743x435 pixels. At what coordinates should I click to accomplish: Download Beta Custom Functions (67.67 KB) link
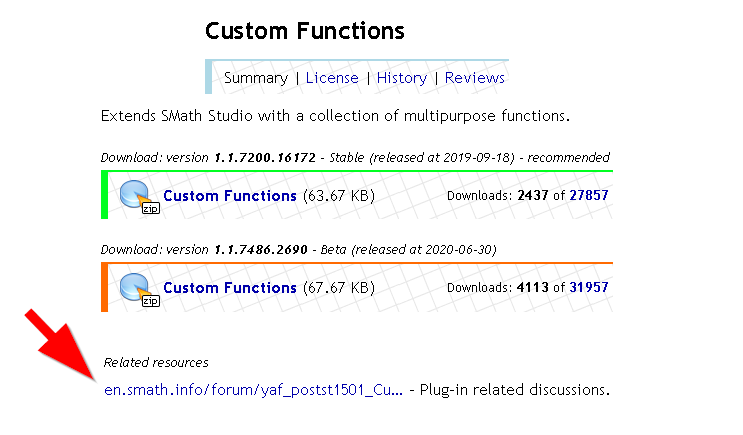click(x=230, y=288)
